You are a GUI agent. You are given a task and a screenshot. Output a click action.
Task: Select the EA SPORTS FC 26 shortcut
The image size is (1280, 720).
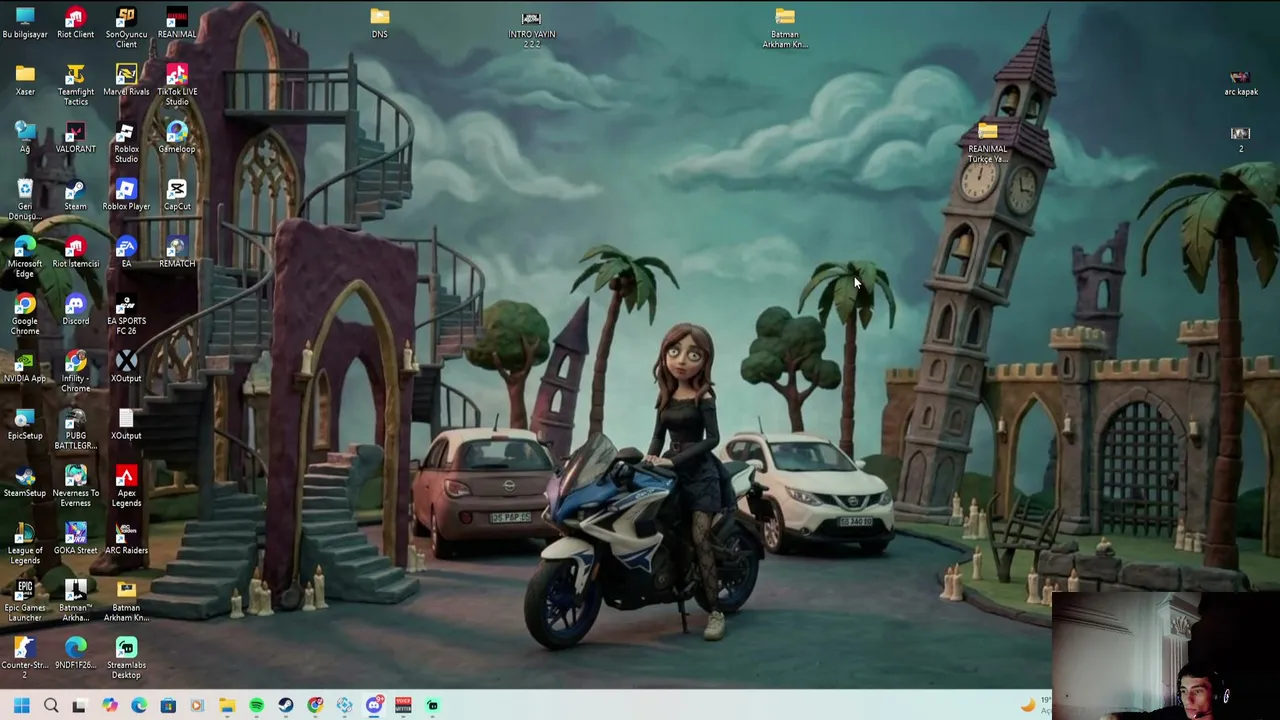click(x=126, y=314)
